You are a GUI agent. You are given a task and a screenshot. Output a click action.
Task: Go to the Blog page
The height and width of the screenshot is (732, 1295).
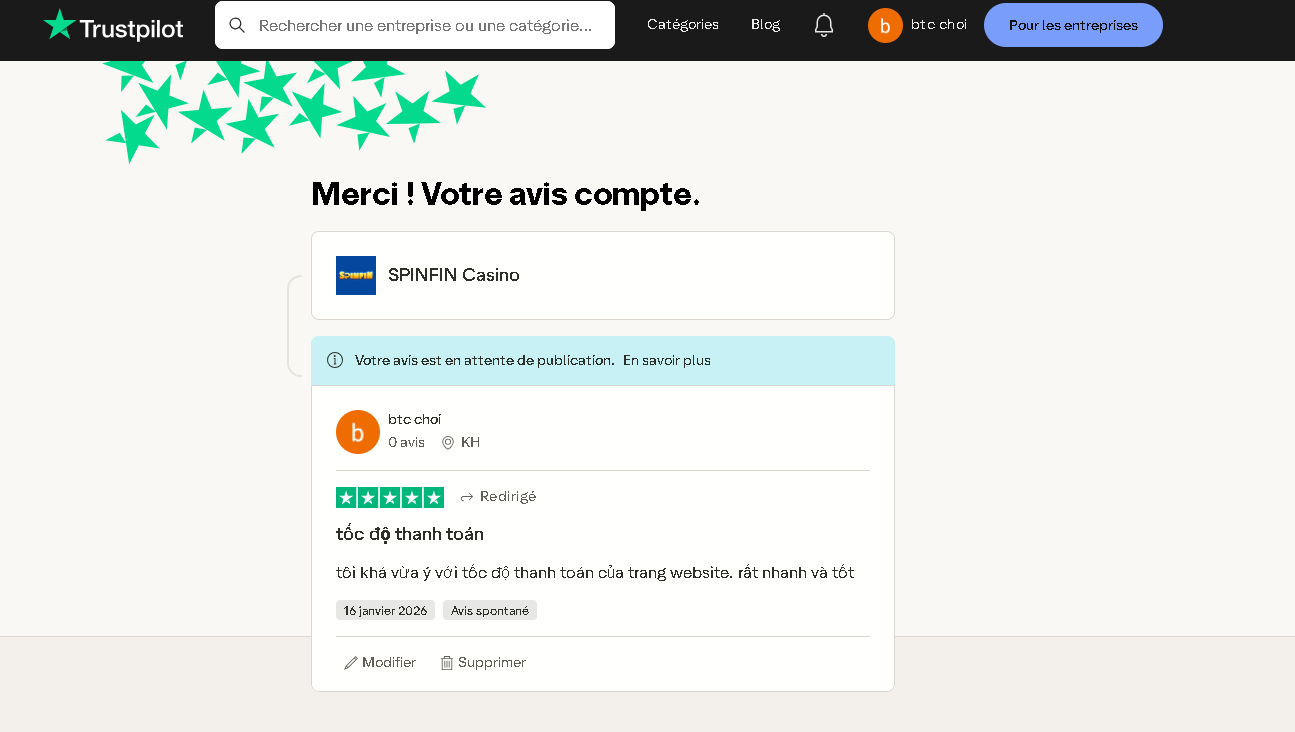pos(765,25)
